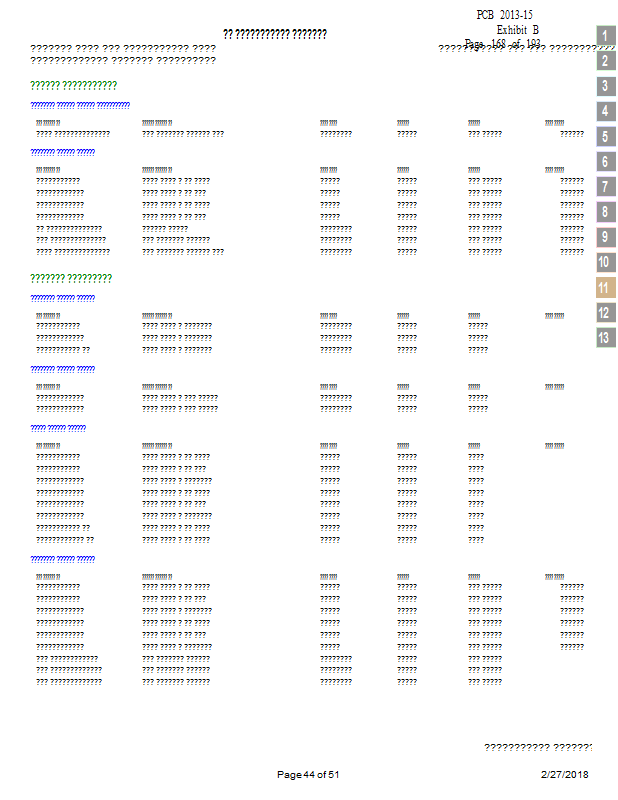Select the page tab numbered 1
This screenshot has width=618, height=800.
[x=605, y=36]
